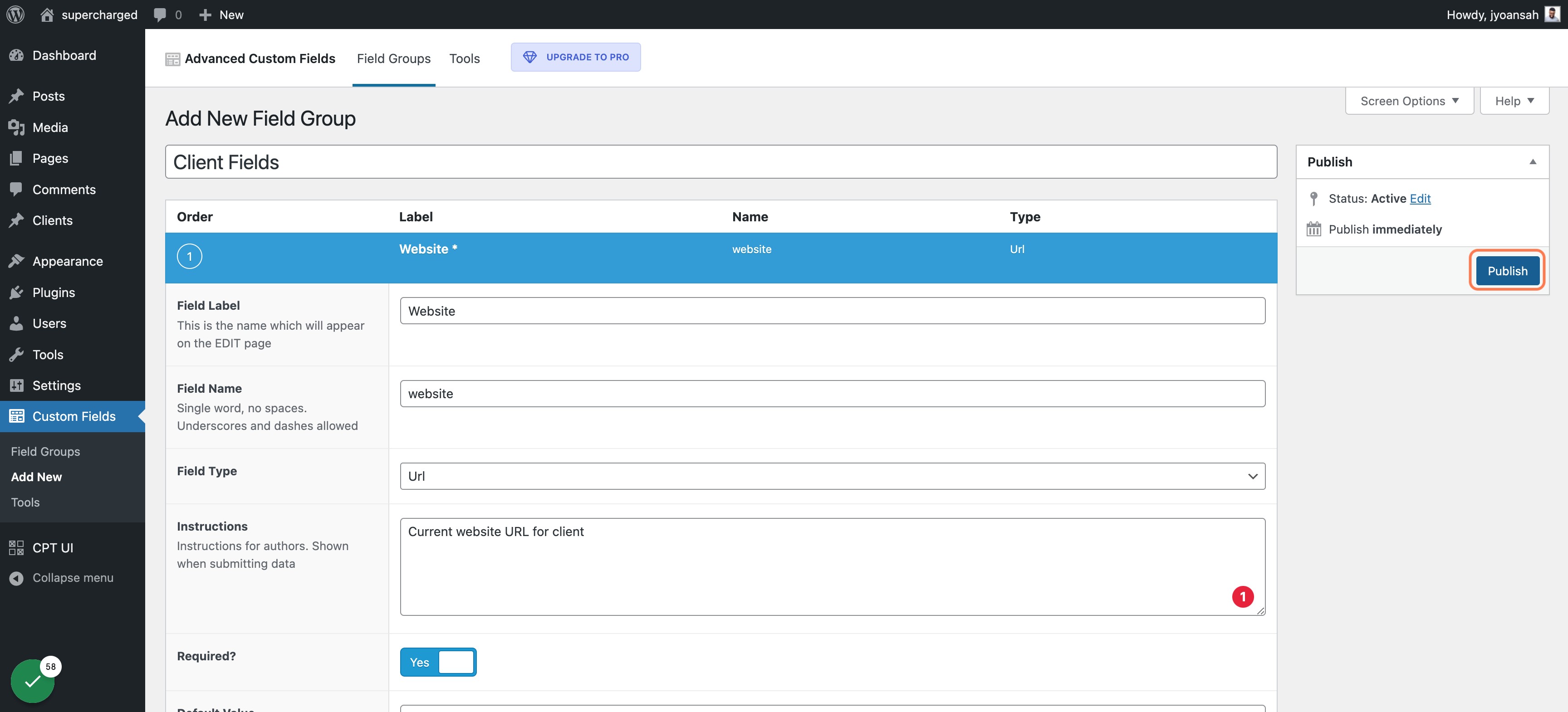This screenshot has height=712, width=1568.
Task: Open the comments bubble icon in admin bar
Action: (160, 15)
